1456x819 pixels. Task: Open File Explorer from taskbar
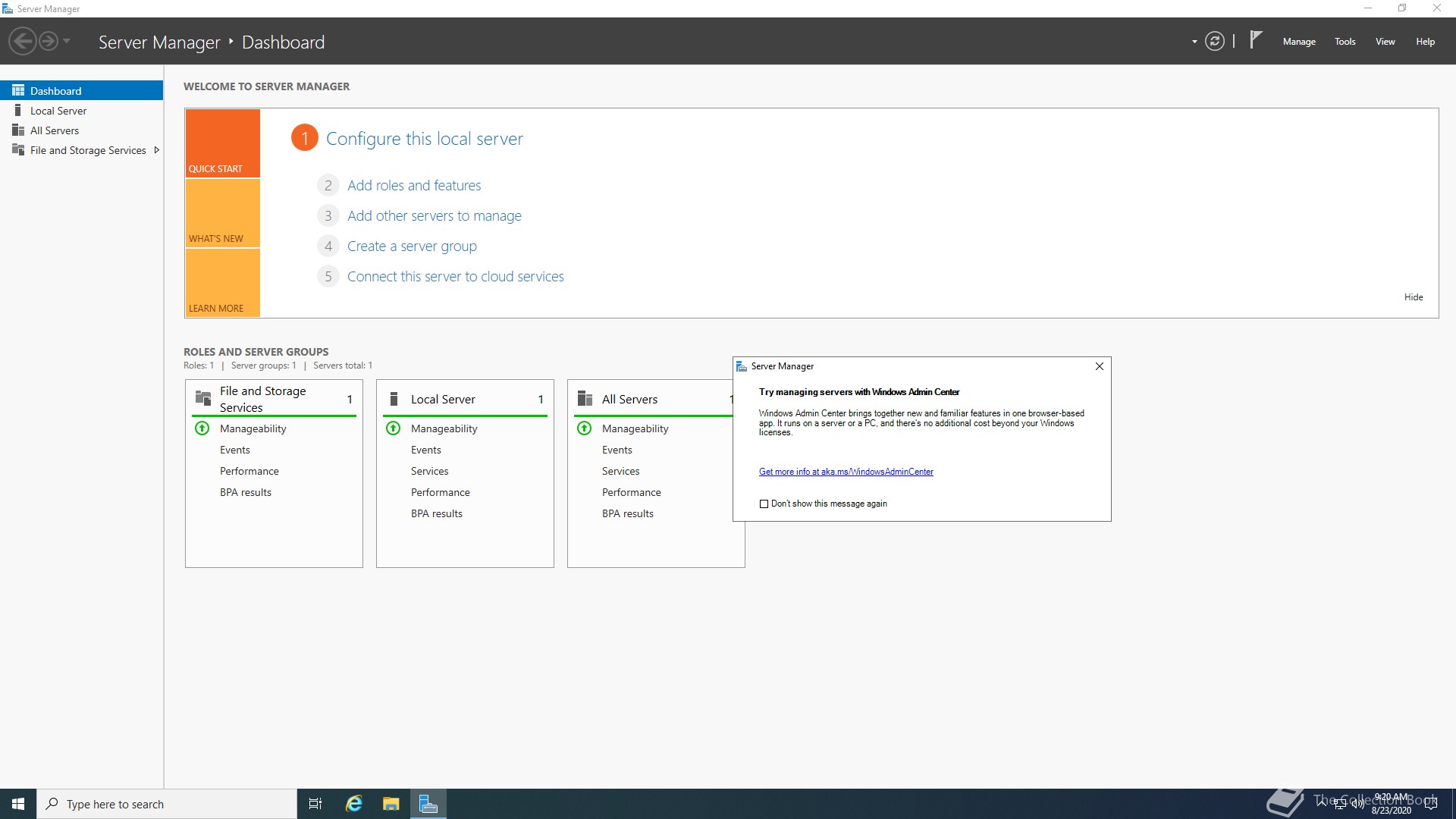pyautogui.click(x=391, y=804)
